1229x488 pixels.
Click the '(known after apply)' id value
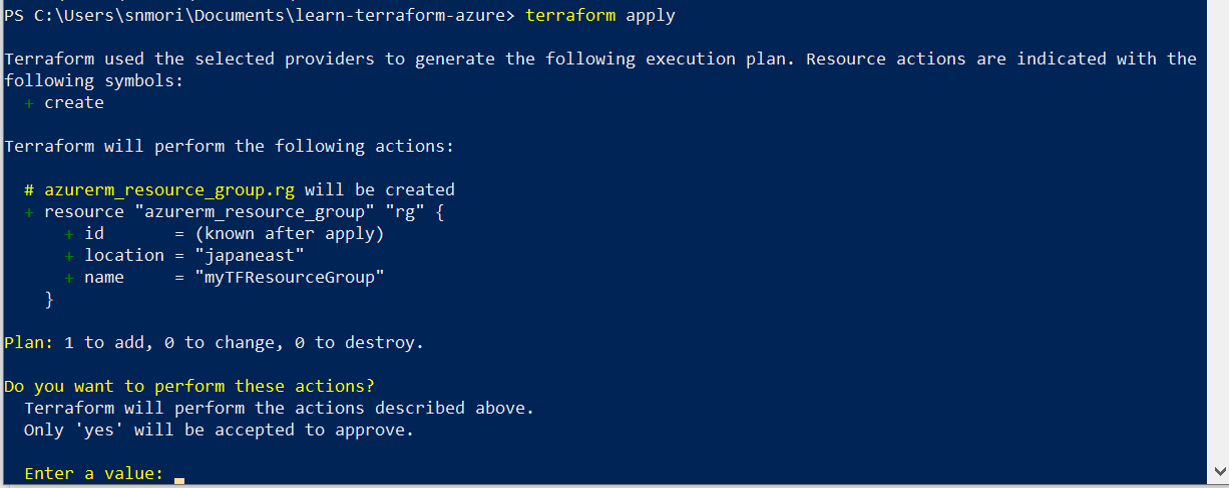(x=289, y=234)
